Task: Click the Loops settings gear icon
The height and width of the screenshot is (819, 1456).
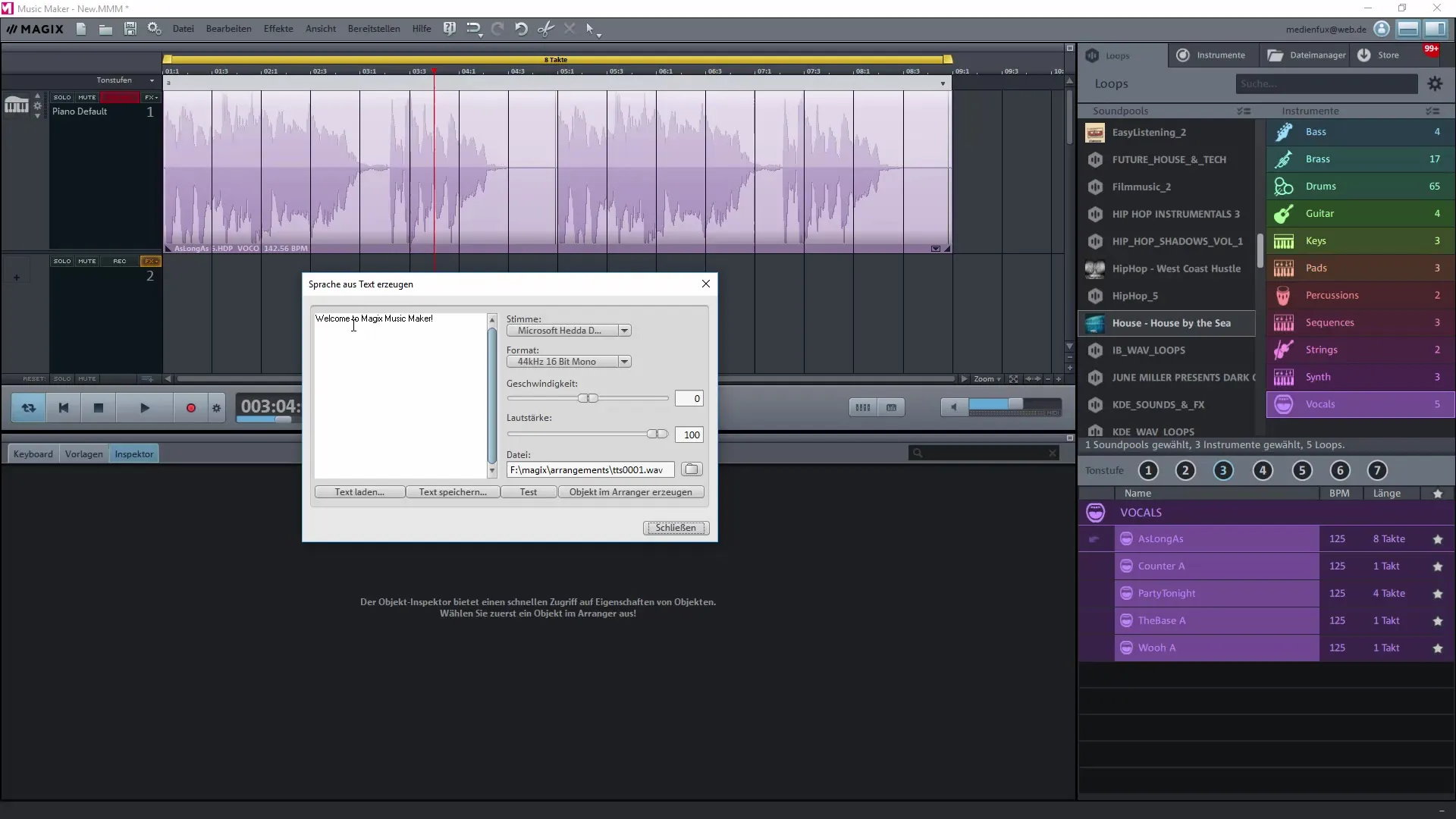Action: coord(1435,84)
